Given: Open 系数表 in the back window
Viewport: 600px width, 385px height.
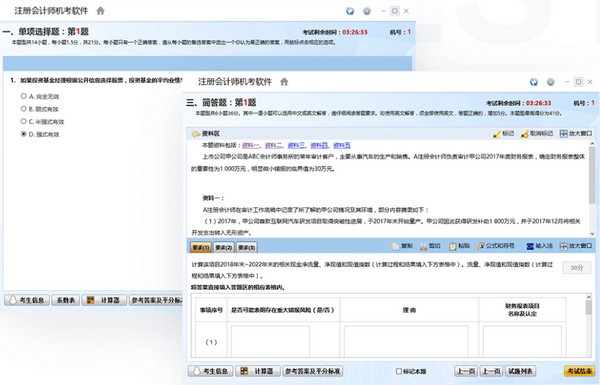Looking at the screenshot, I should 65,300.
